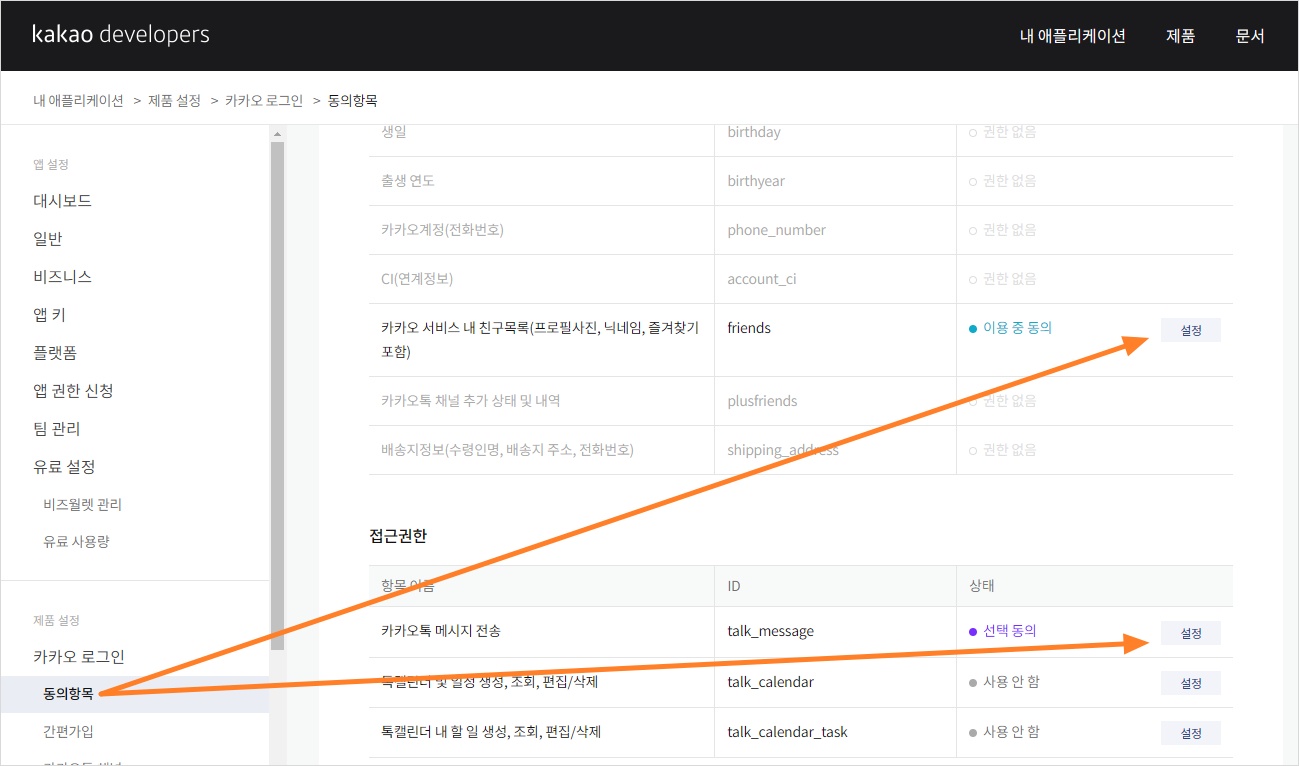The image size is (1299, 766).
Task: Open 팀 관리 in sidebar
Action: tap(56, 429)
